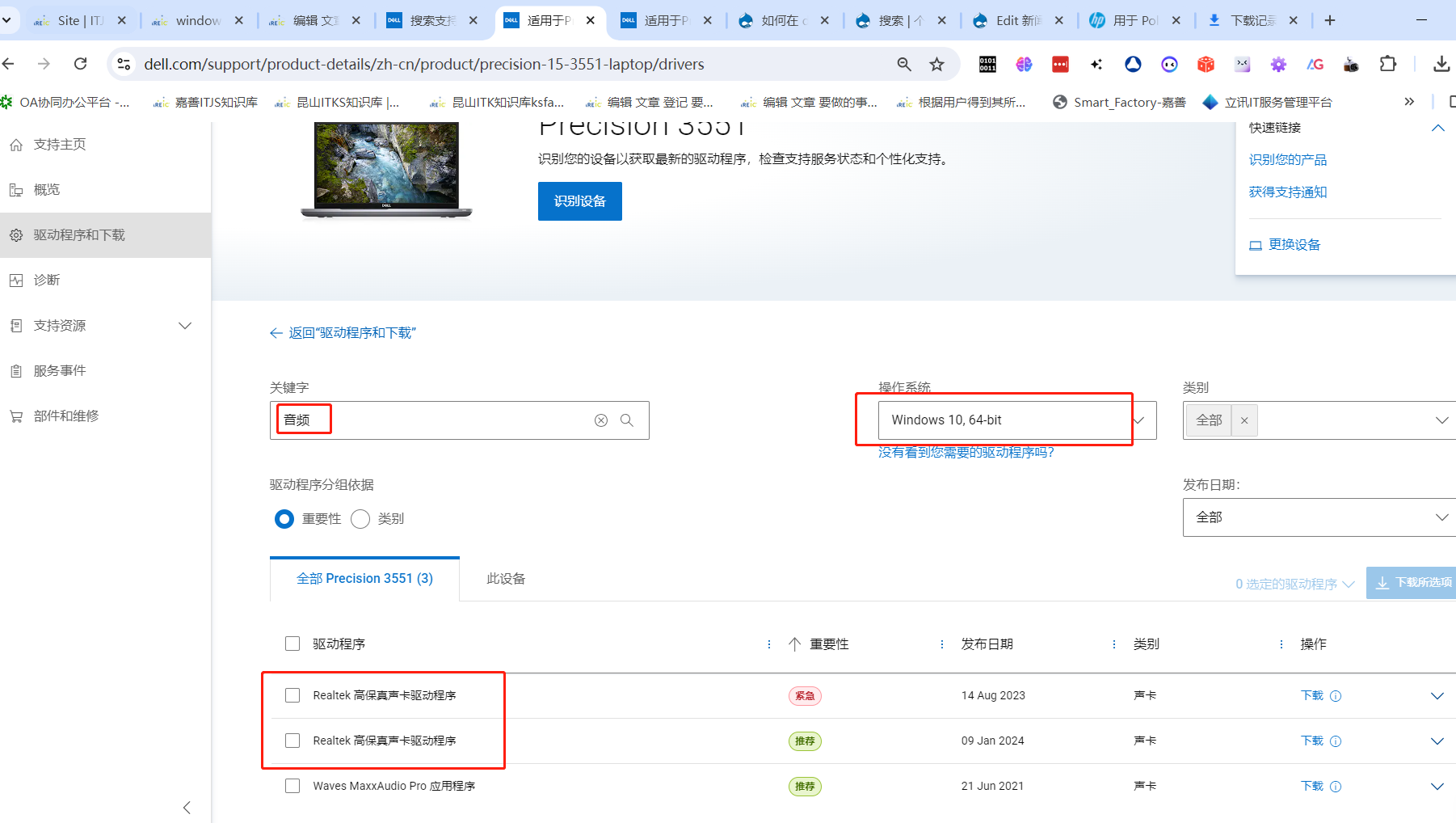This screenshot has width=1456, height=823.
Task: Open the 操作系统 Windows 10 dropdown
Action: click(1017, 420)
